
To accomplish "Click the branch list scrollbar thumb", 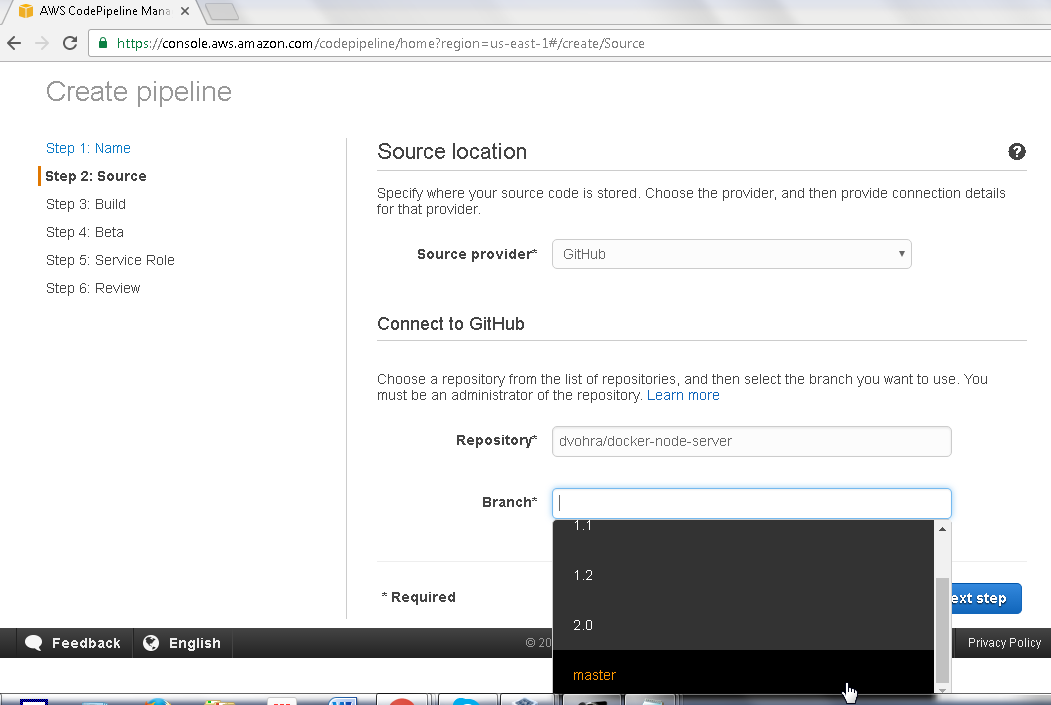I will (942, 630).
